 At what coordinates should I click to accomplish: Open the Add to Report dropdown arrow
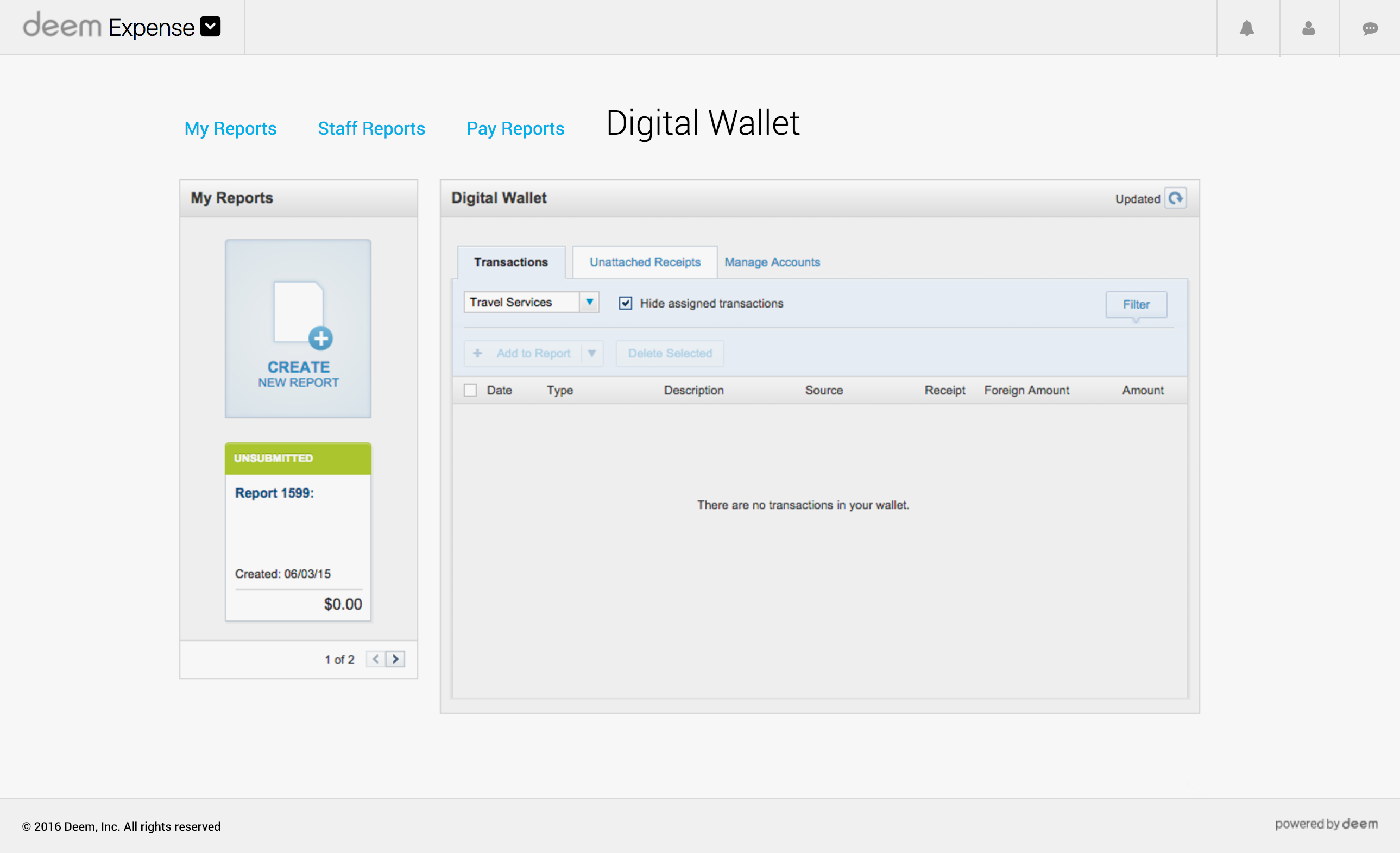coord(591,353)
